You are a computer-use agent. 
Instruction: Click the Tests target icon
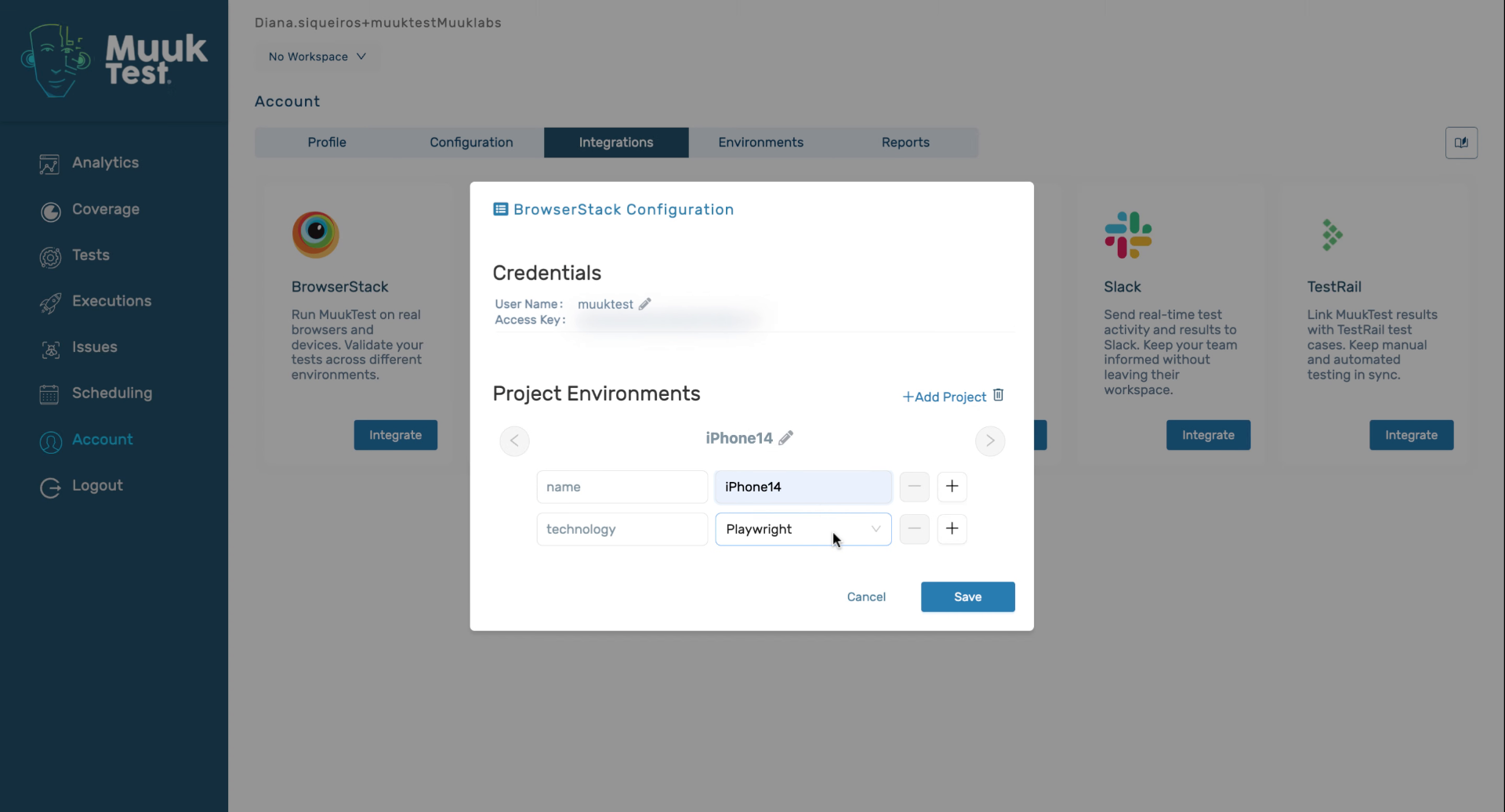pos(50,257)
